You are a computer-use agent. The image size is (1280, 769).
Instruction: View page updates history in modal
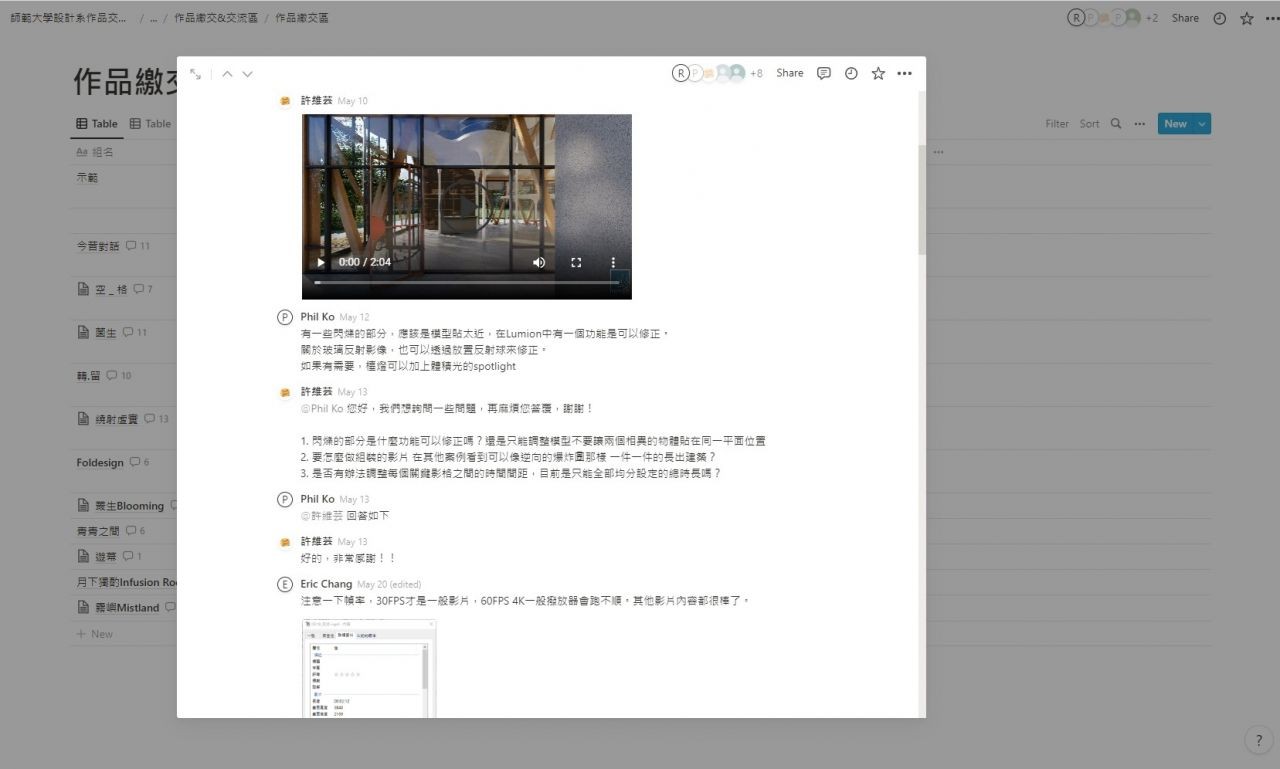(851, 73)
